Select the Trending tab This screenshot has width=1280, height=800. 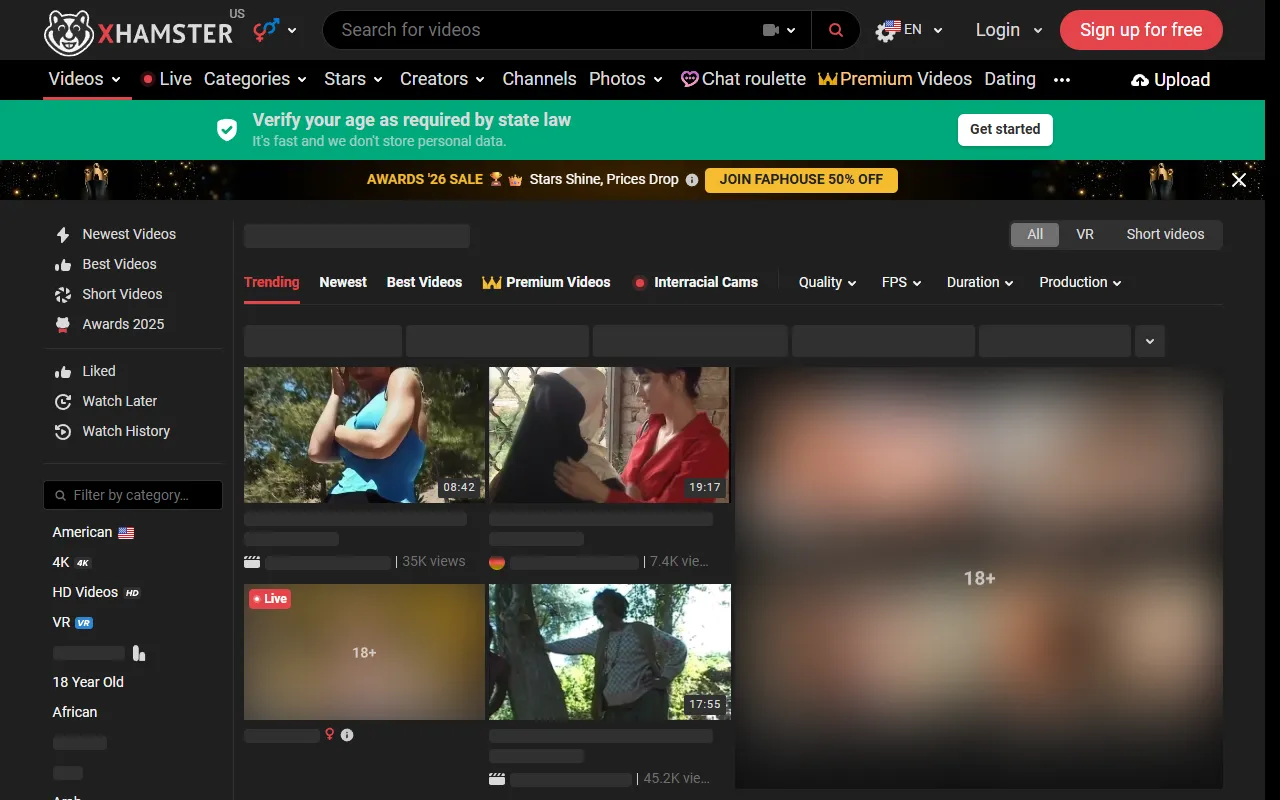click(x=272, y=282)
